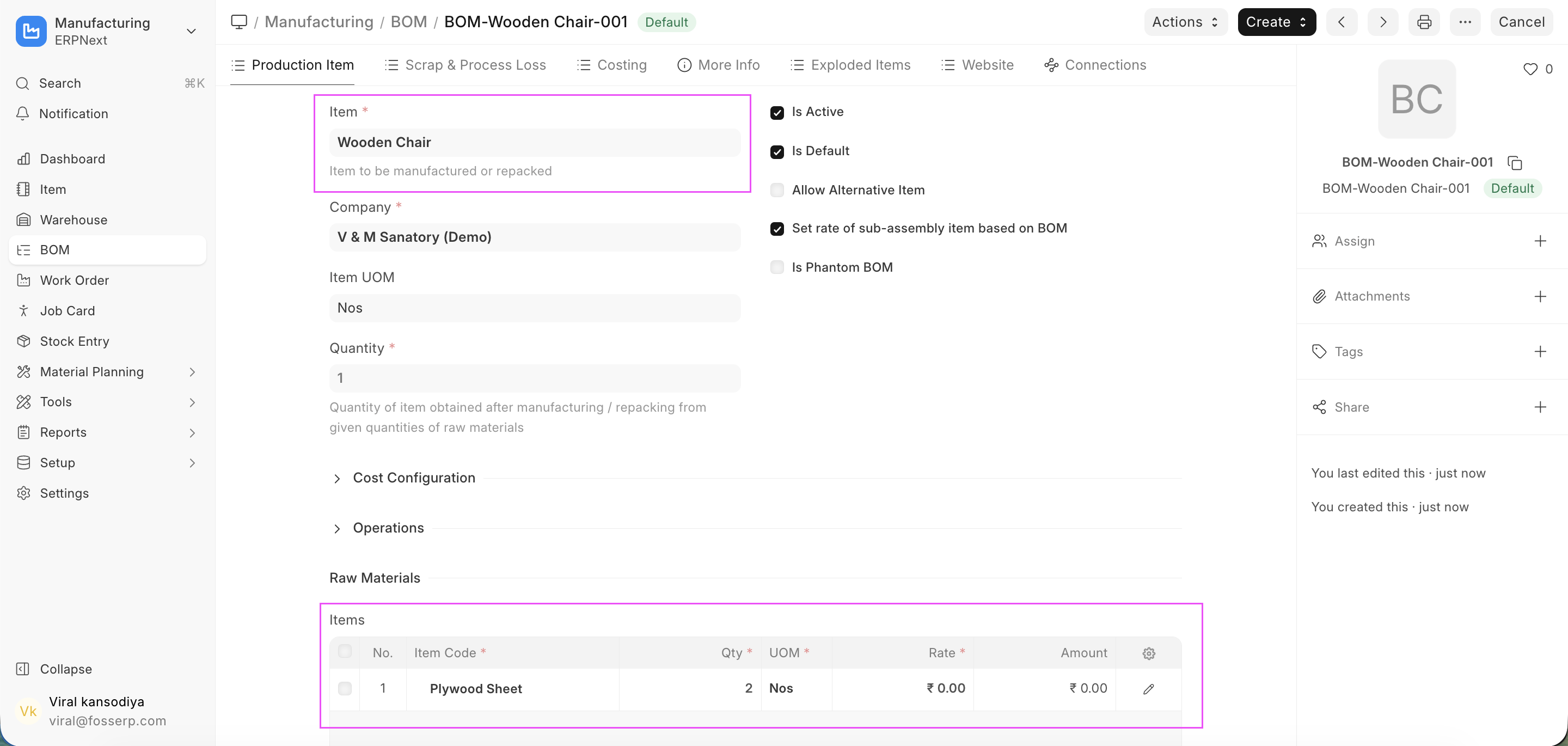This screenshot has height=746, width=1568.
Task: Enable the Is Phantom BOM checkbox
Action: [777, 267]
